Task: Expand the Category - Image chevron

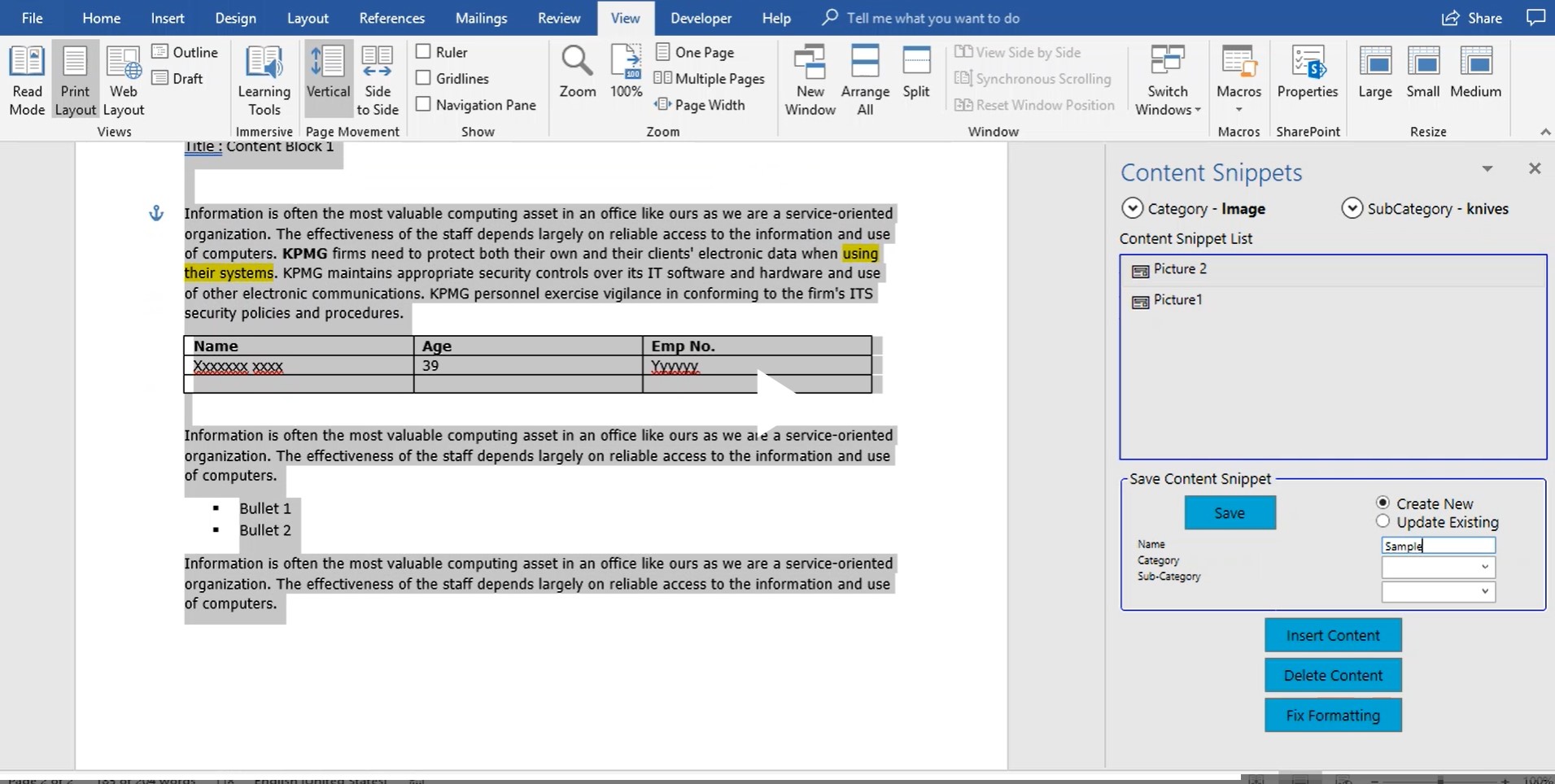Action: click(x=1132, y=208)
